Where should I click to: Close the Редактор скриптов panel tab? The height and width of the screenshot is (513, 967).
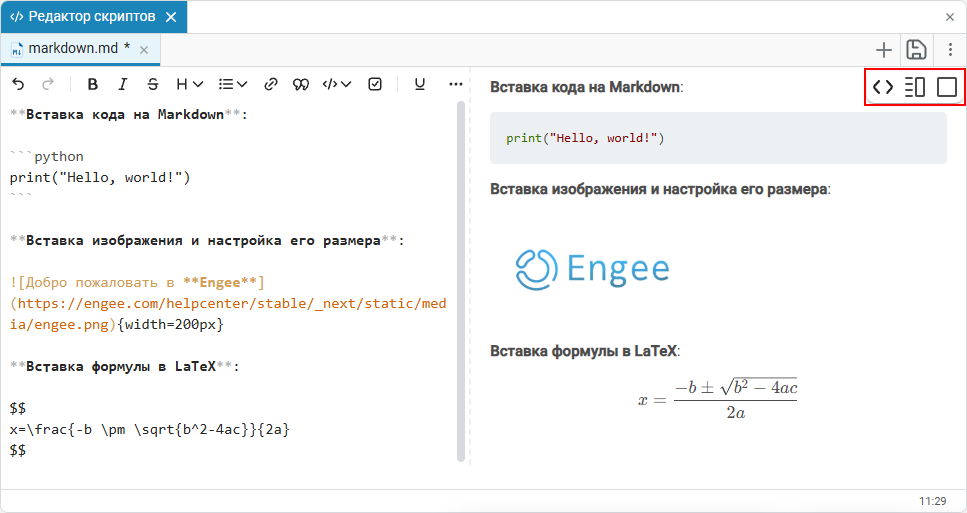pyautogui.click(x=171, y=17)
